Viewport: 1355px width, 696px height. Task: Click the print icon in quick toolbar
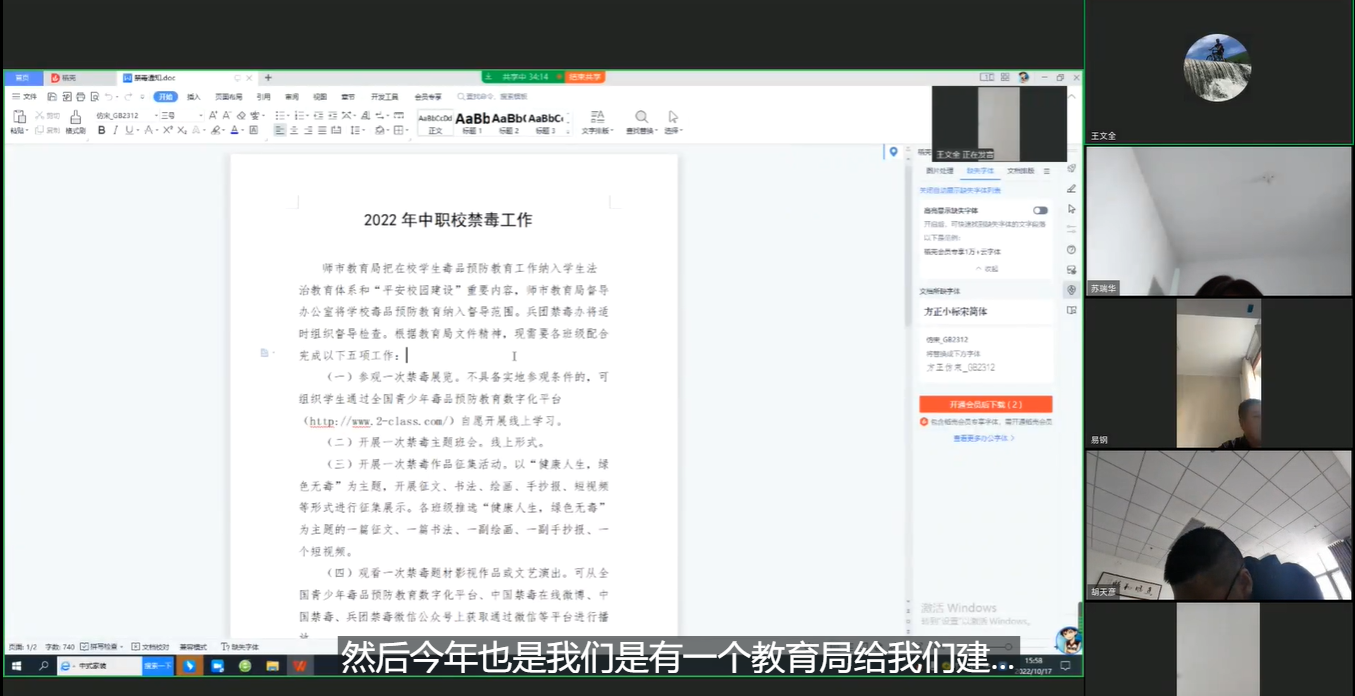click(80, 97)
